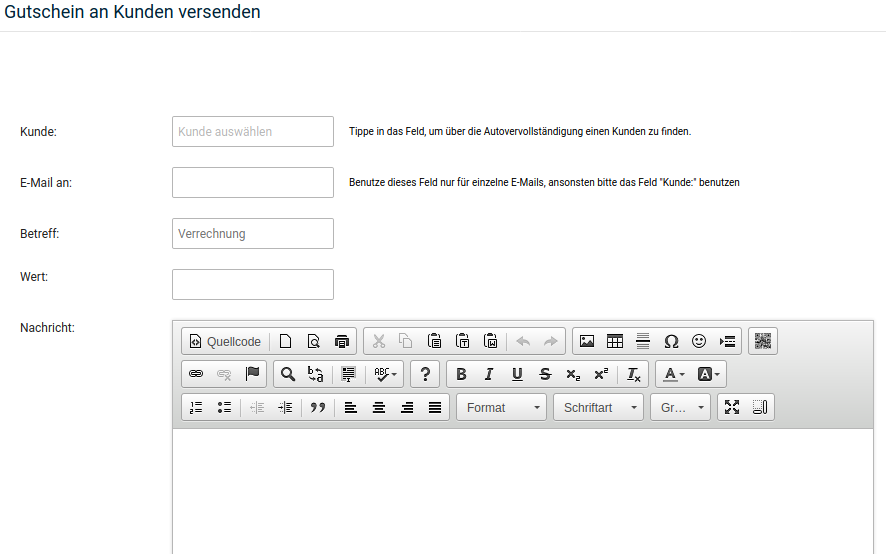Click the Redo arrow
The width and height of the screenshot is (886, 554).
[550, 341]
